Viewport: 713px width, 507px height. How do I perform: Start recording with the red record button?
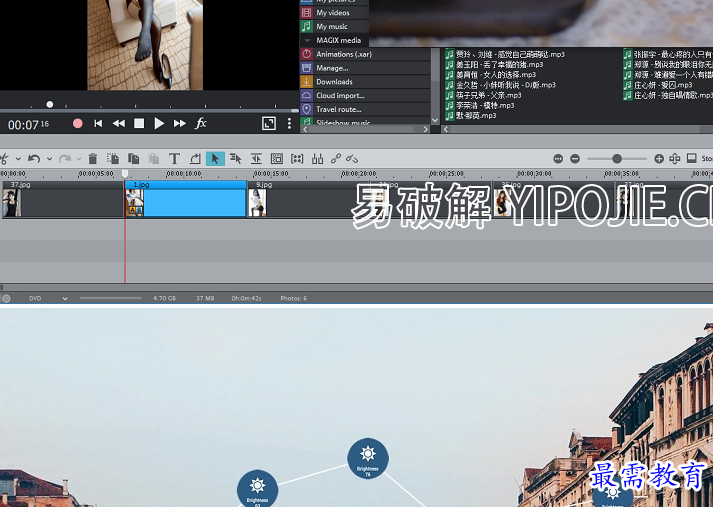coord(78,123)
